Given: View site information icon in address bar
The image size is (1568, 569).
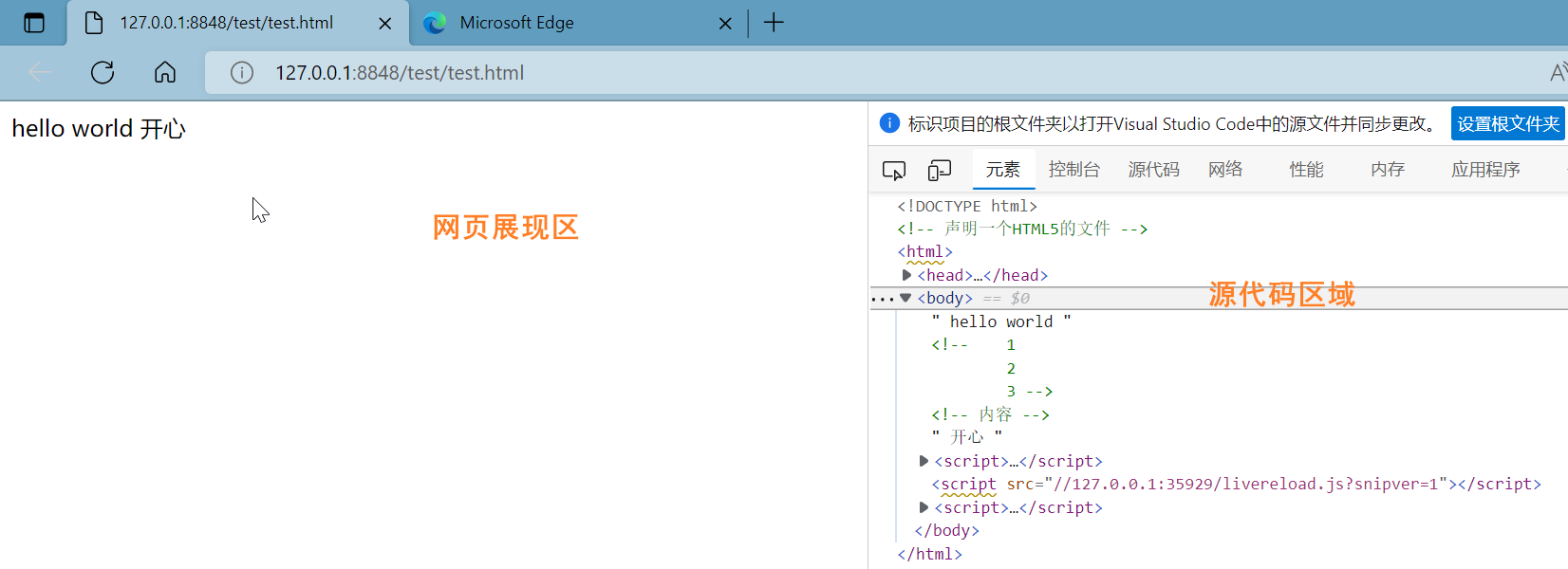Looking at the screenshot, I should click(242, 73).
